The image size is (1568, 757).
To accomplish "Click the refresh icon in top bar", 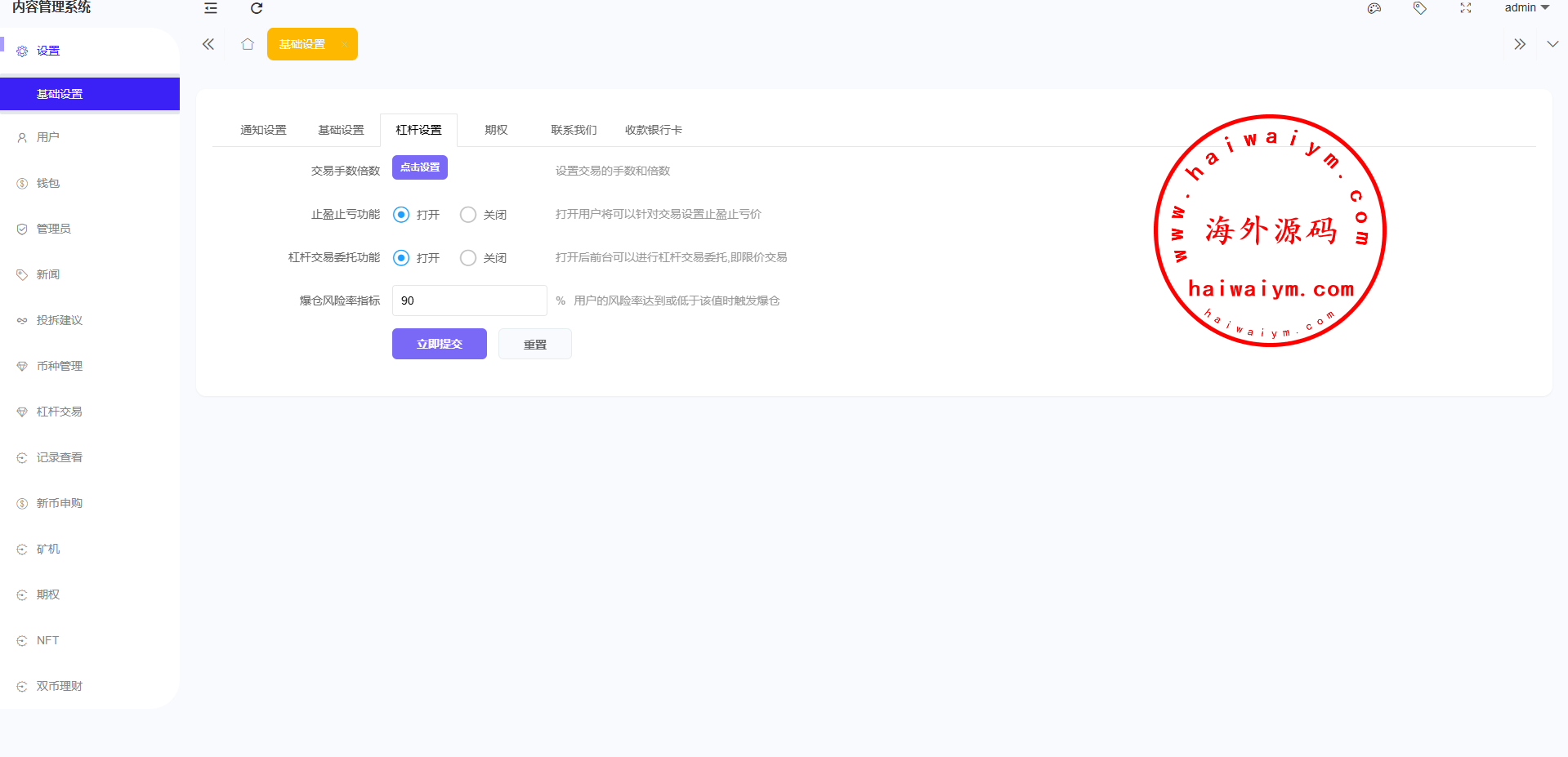I will pyautogui.click(x=256, y=8).
